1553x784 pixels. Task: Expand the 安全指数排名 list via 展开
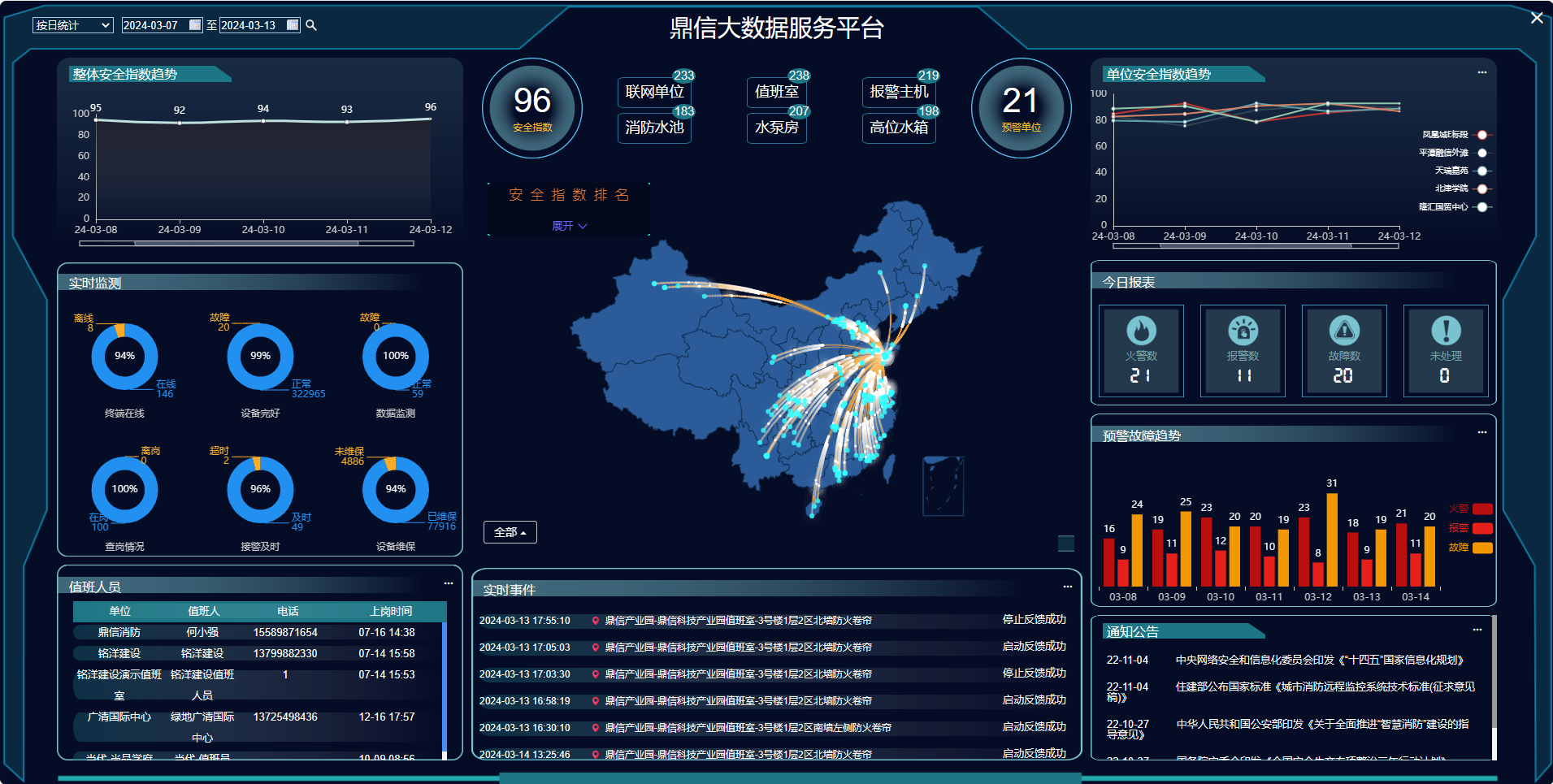click(569, 226)
